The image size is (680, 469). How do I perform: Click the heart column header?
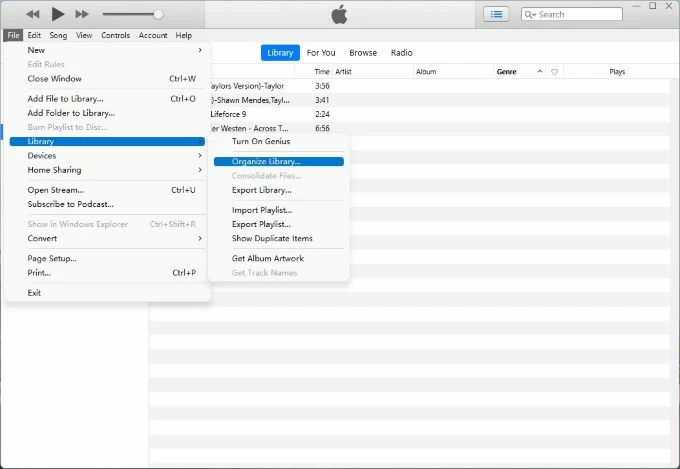point(555,72)
